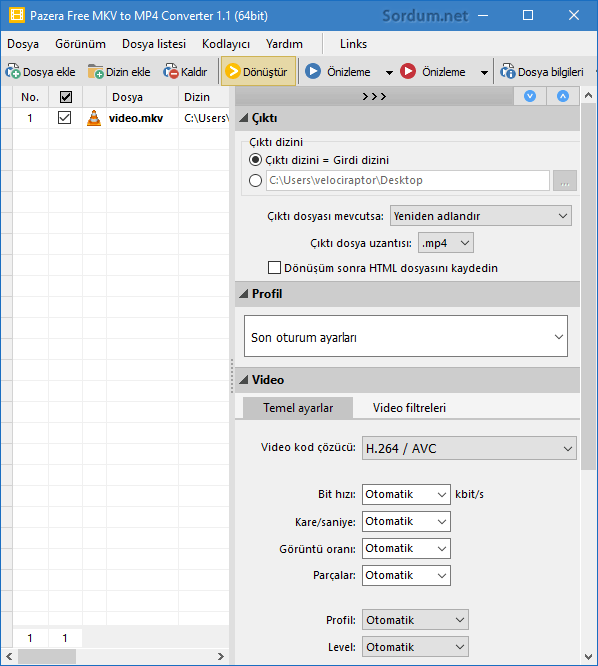Open the Görünüm menu
The width and height of the screenshot is (598, 666).
80,44
